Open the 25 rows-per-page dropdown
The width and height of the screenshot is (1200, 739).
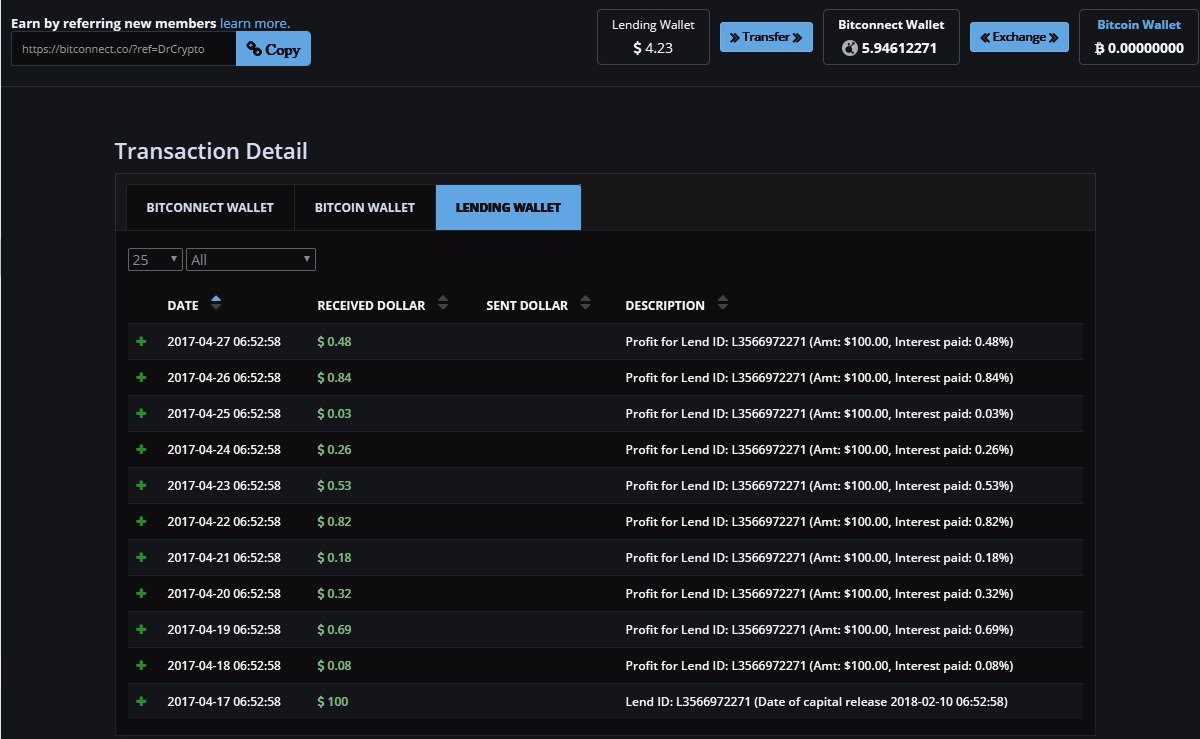(x=155, y=260)
